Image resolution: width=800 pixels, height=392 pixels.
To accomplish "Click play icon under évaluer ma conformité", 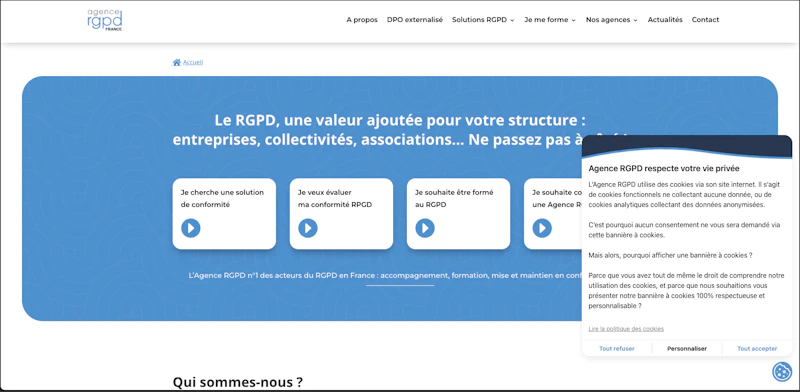I will pyautogui.click(x=308, y=228).
